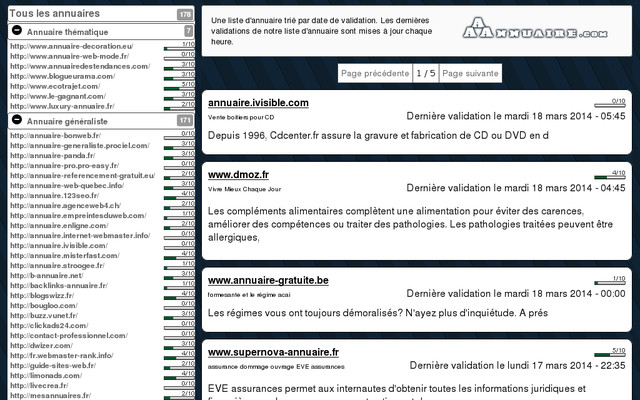640x400 pixels.
Task: Open http://annuaire.123seo.fr/ link
Action: click(55, 196)
